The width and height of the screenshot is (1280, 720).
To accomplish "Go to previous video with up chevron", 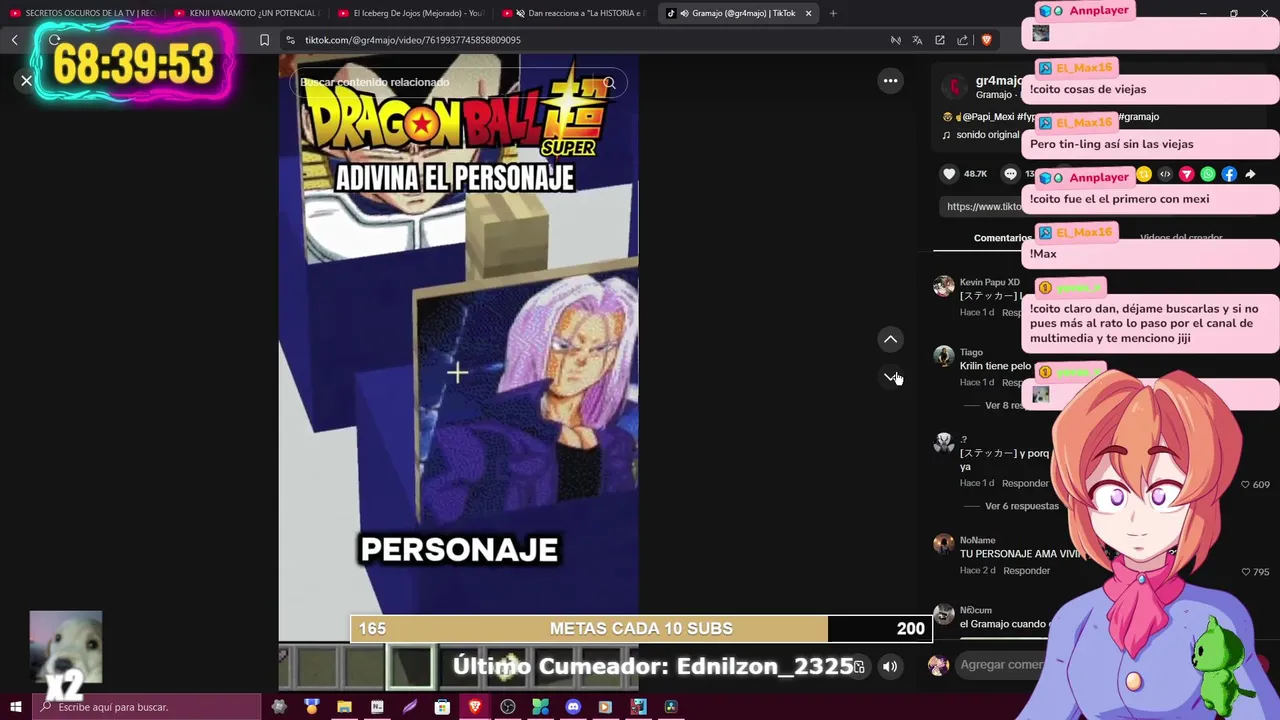I will tap(890, 340).
